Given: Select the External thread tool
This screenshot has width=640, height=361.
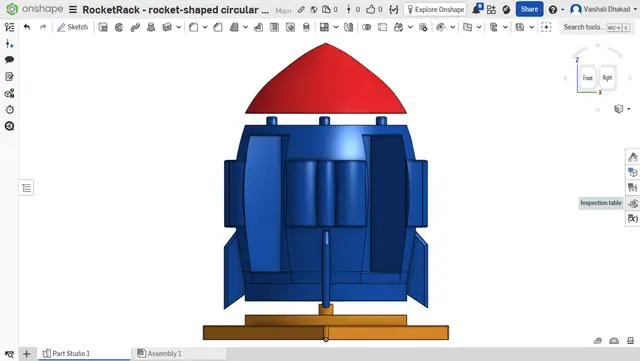Looking at the screenshot, I should 306,27.
